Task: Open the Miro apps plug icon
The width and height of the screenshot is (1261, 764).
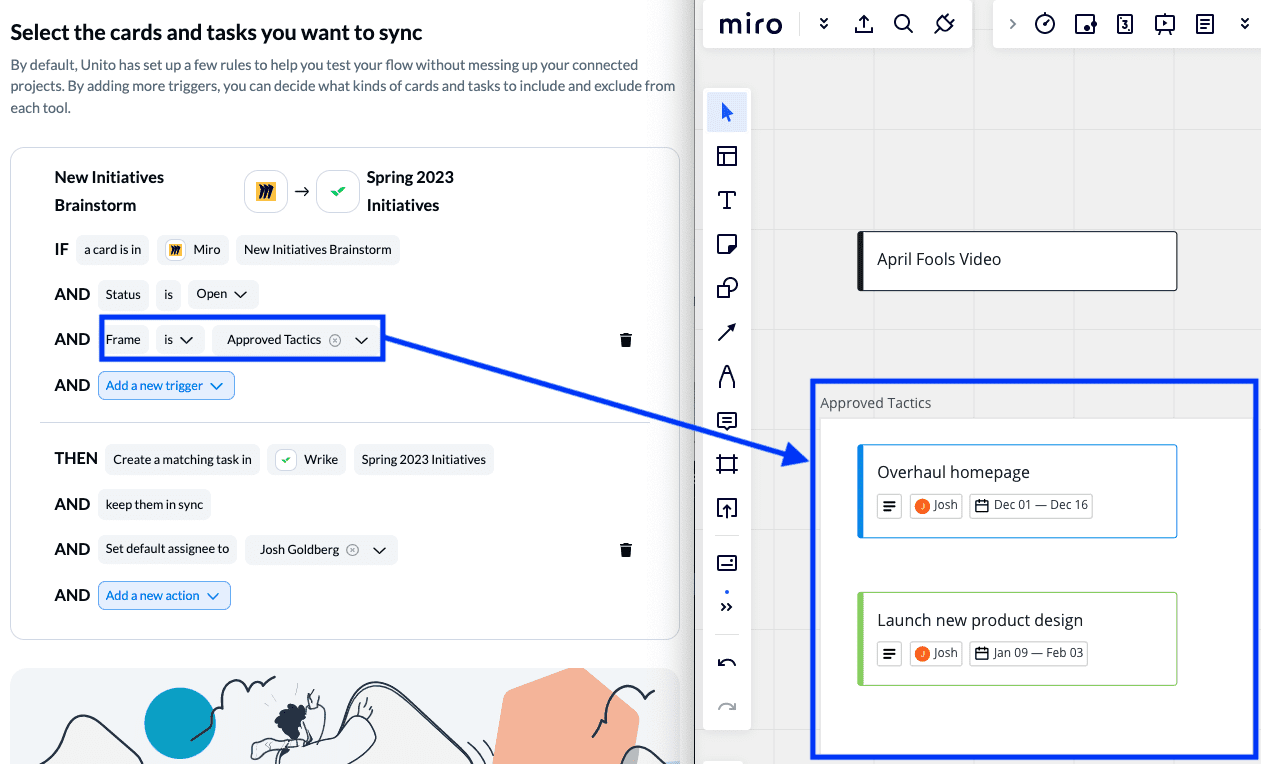Action: (944, 24)
